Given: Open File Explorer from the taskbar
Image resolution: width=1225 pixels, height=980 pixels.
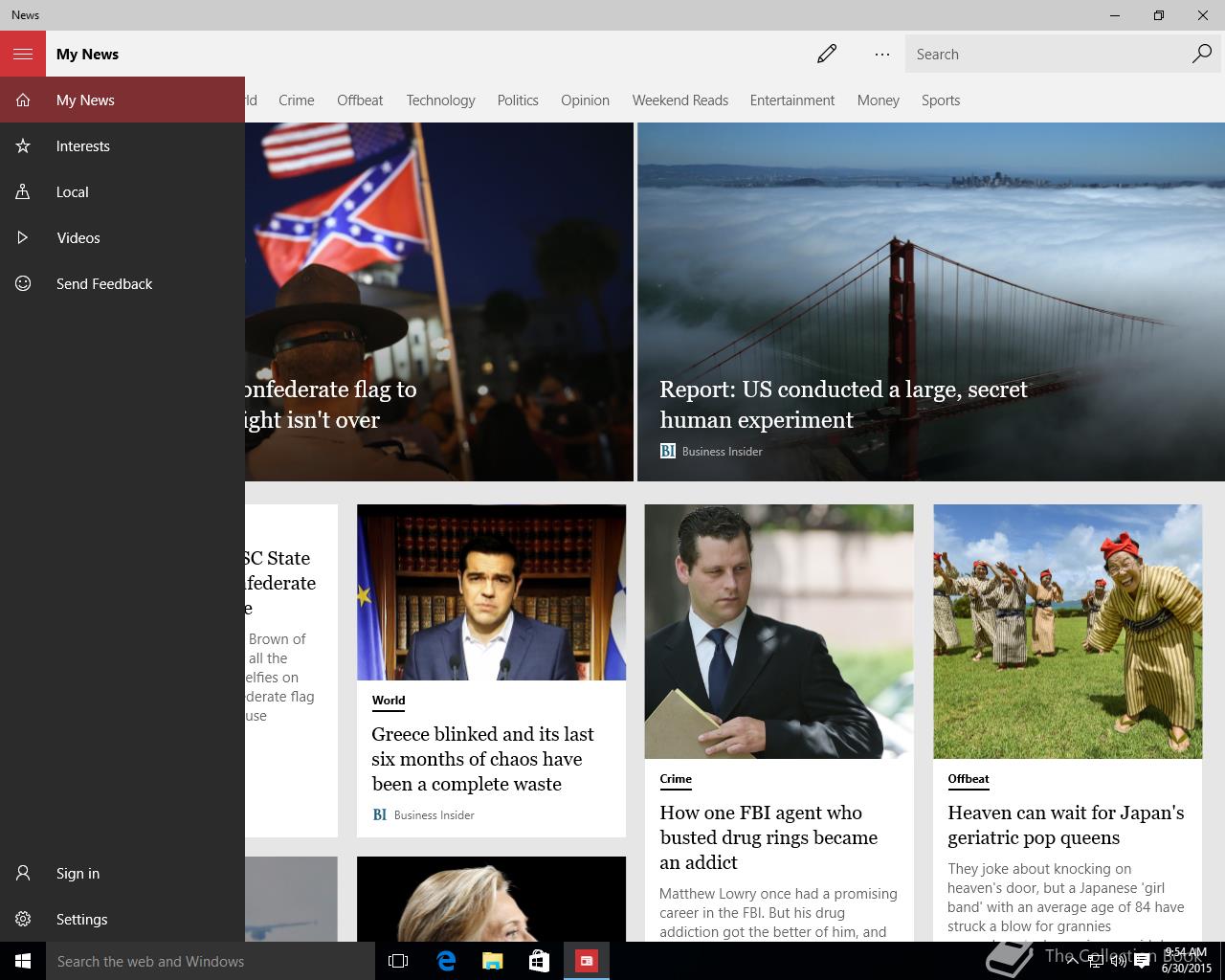Looking at the screenshot, I should pos(492,961).
